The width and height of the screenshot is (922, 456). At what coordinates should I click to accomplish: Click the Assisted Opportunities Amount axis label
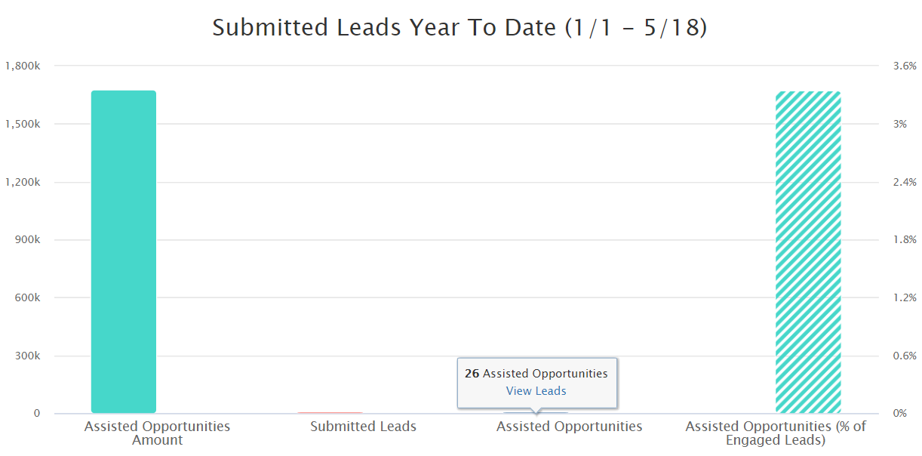[157, 433]
